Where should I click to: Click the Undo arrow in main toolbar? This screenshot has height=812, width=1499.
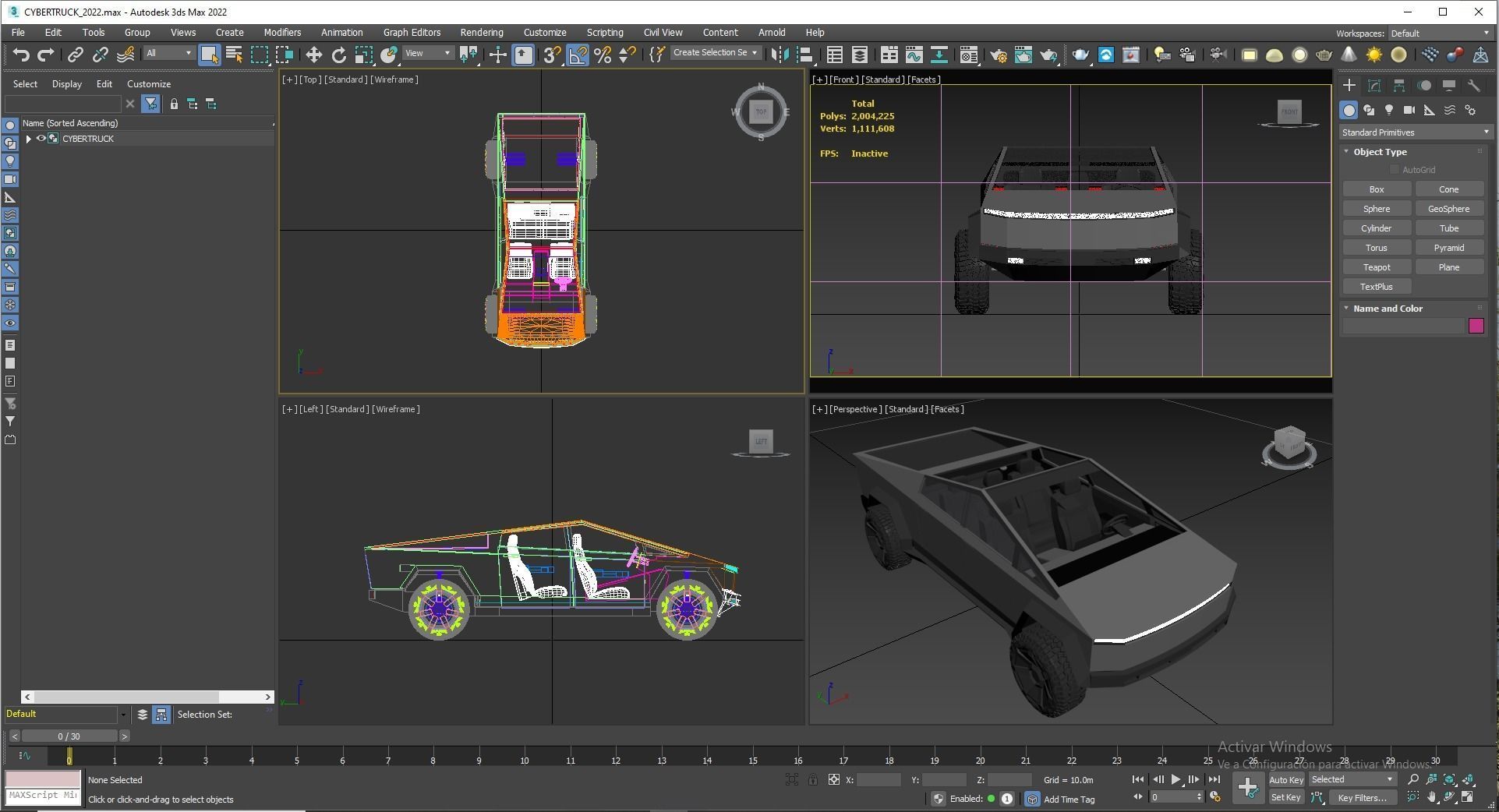[x=21, y=55]
